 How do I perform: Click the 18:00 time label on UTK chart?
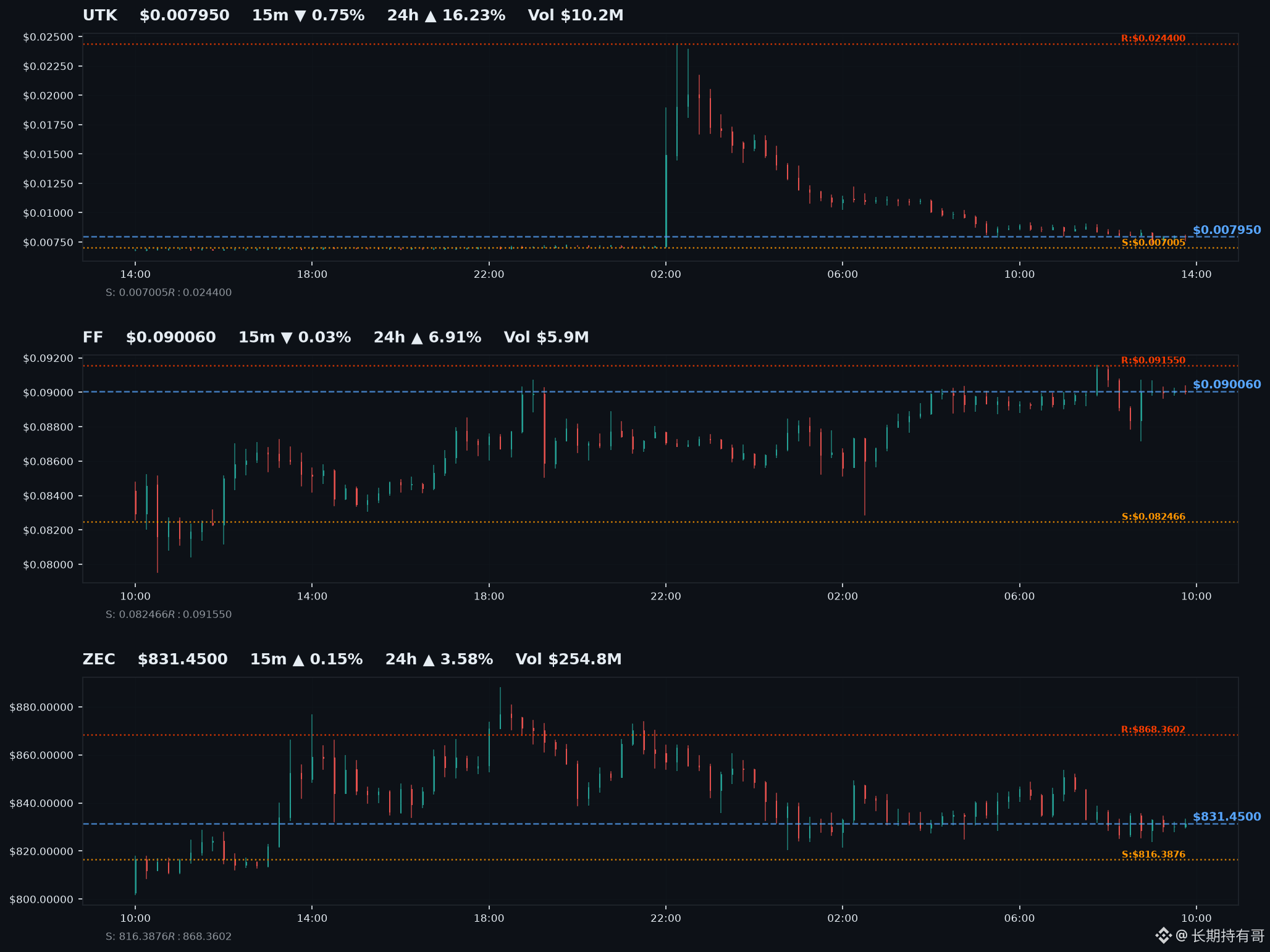[312, 275]
